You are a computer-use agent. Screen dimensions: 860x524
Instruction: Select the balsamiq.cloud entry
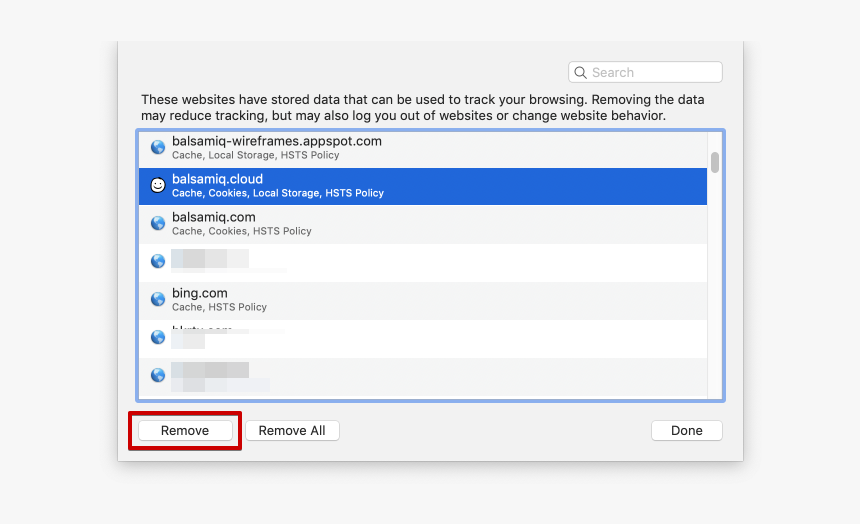point(423,187)
